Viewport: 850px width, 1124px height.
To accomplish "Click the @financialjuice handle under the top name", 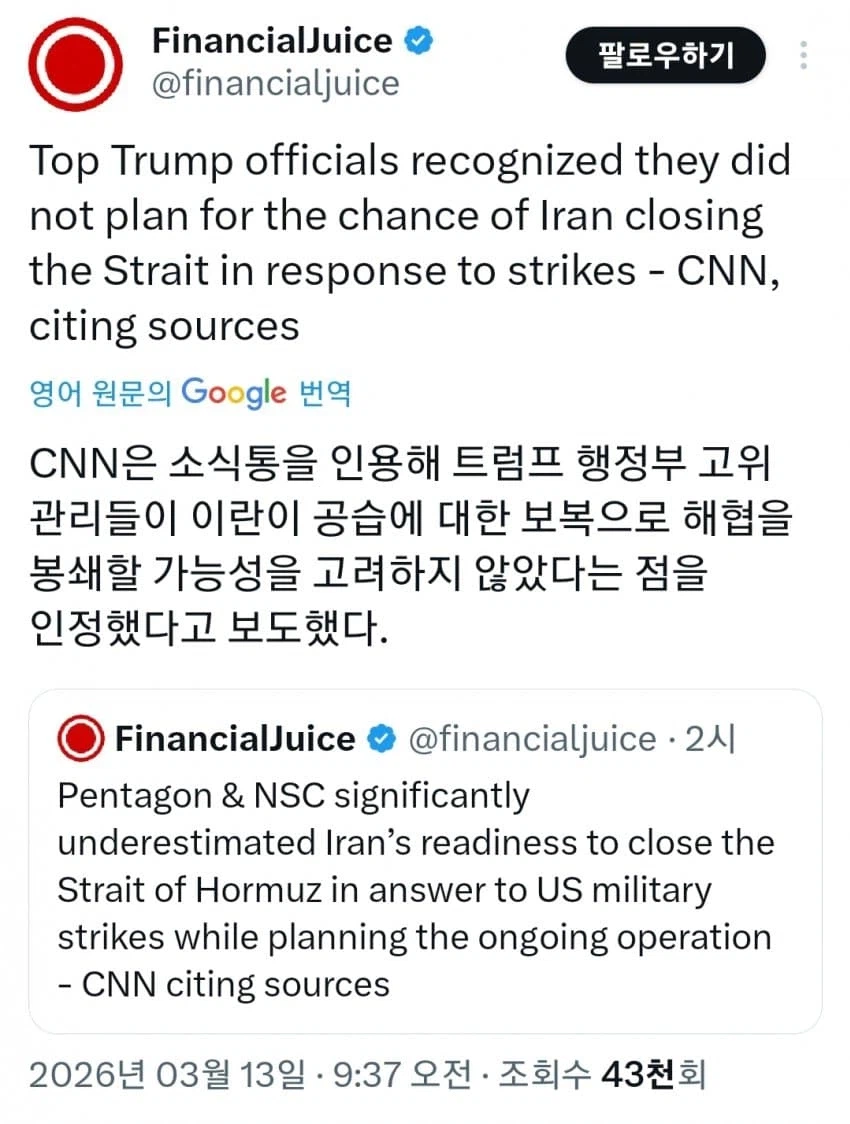I will pos(275,84).
